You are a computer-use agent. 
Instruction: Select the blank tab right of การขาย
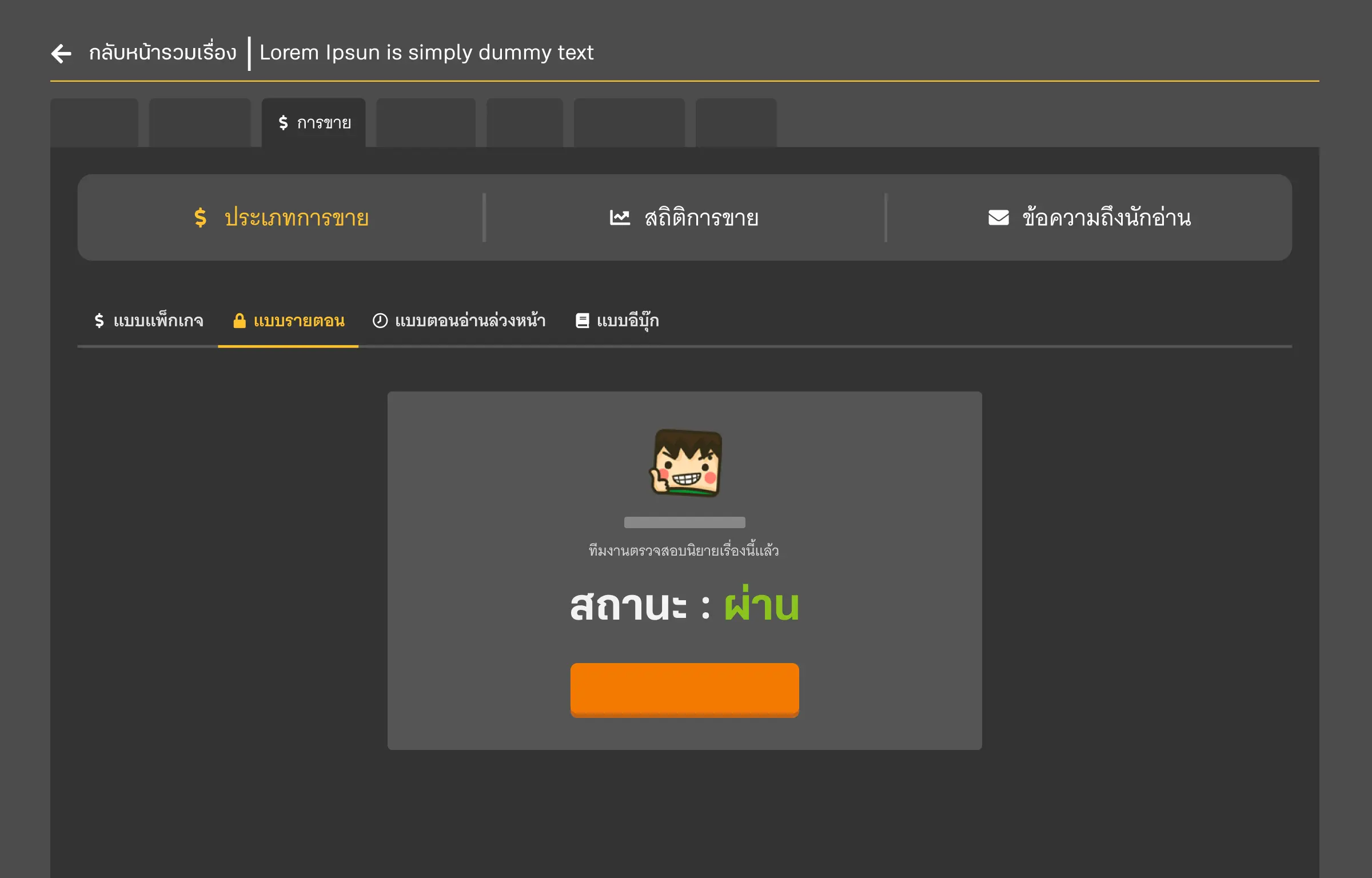[426, 122]
